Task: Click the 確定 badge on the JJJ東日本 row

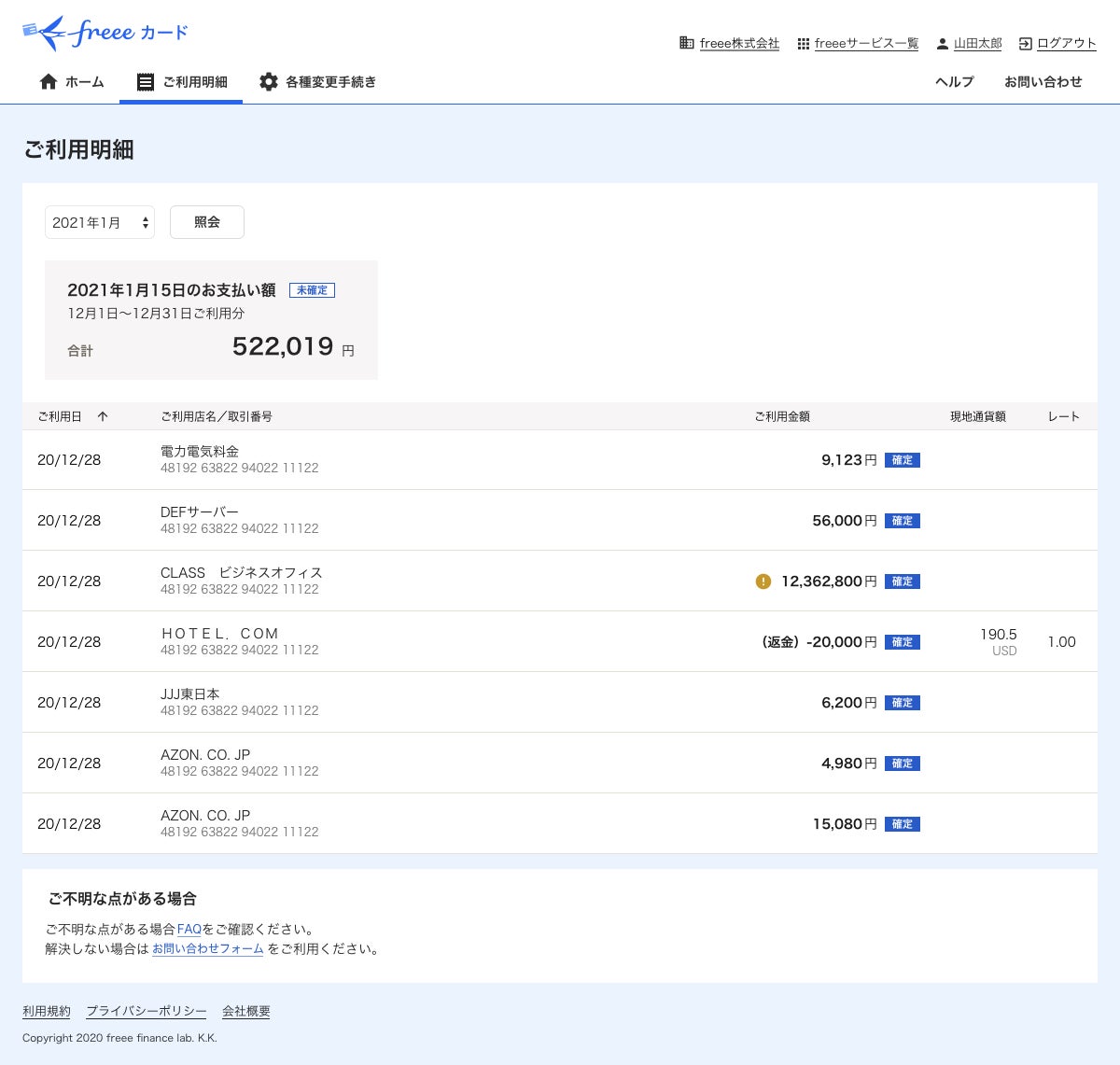Action: 903,703
